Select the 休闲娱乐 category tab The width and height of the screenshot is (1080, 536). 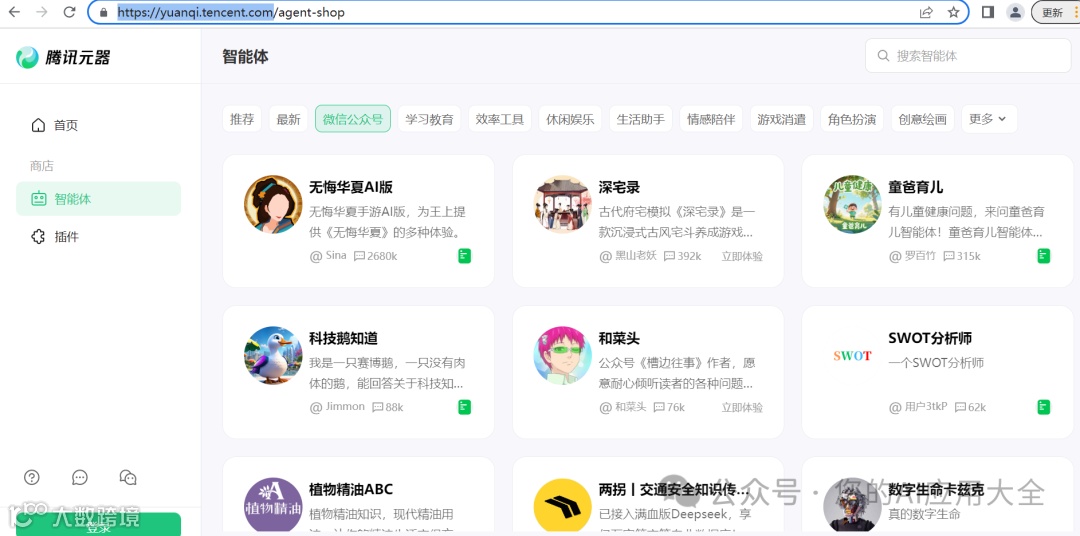tap(570, 119)
